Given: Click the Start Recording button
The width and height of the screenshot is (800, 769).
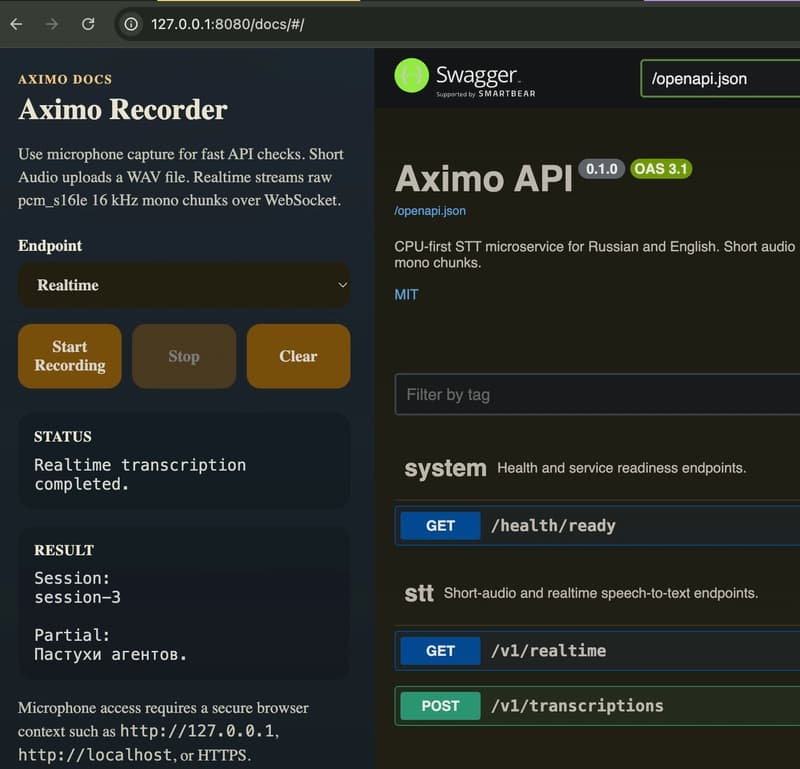Looking at the screenshot, I should [69, 355].
